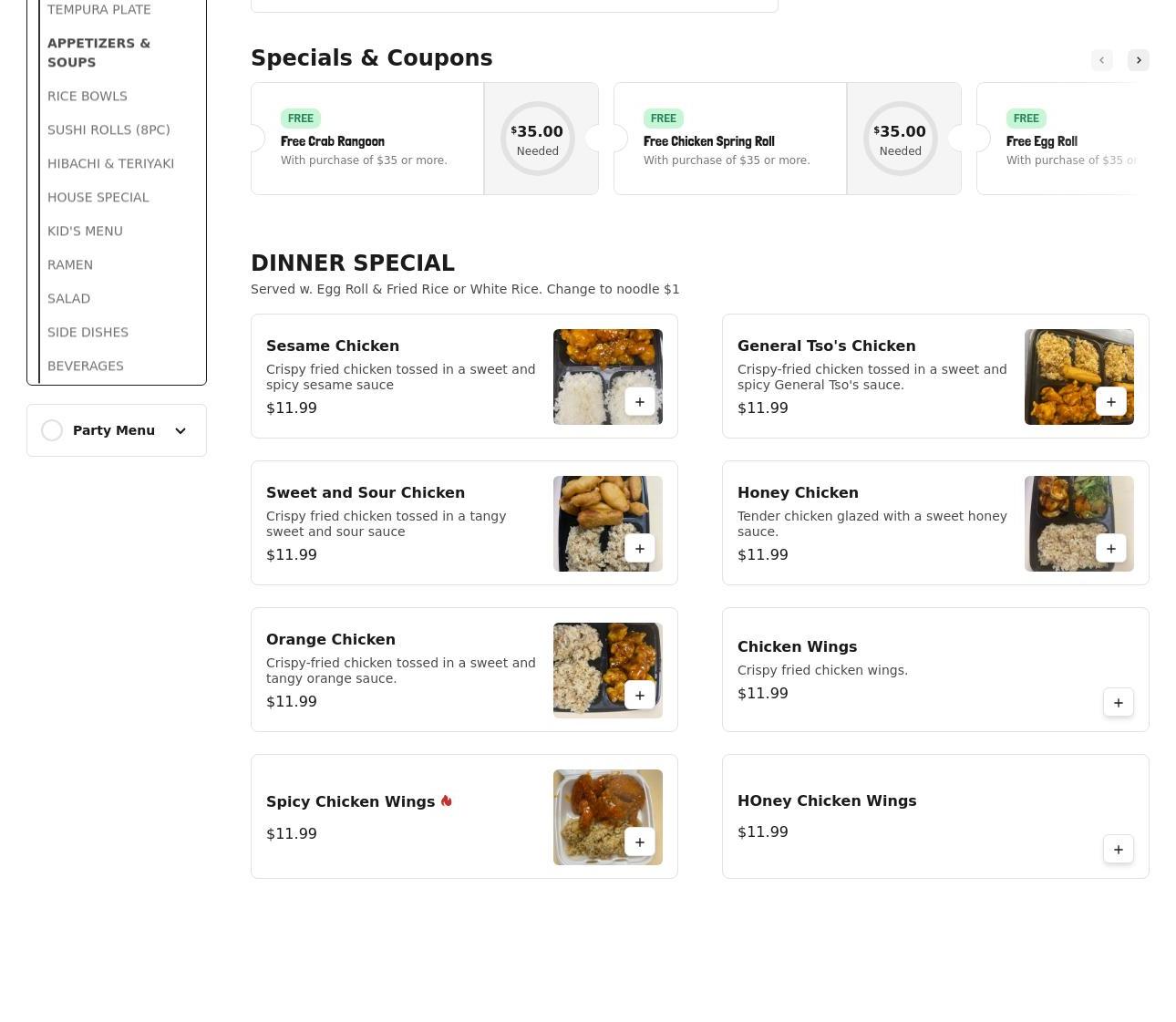Add Sweet and Sour Chicken plus icon
The width and height of the screenshot is (1176, 1022).
pos(640,549)
